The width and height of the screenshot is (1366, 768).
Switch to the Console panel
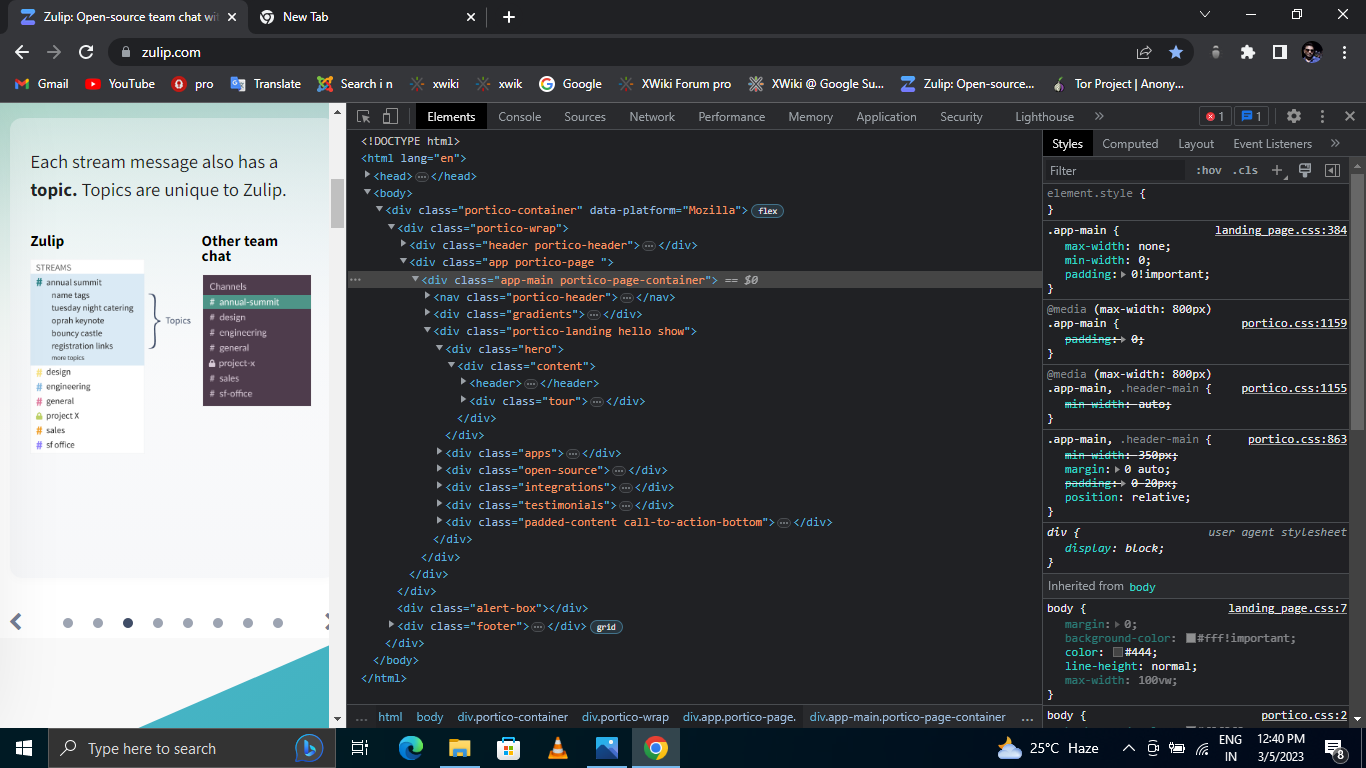[x=519, y=116]
